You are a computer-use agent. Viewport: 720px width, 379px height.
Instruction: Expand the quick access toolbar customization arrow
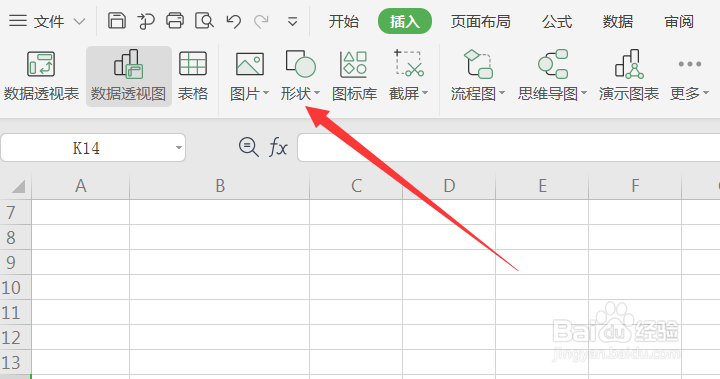point(292,22)
